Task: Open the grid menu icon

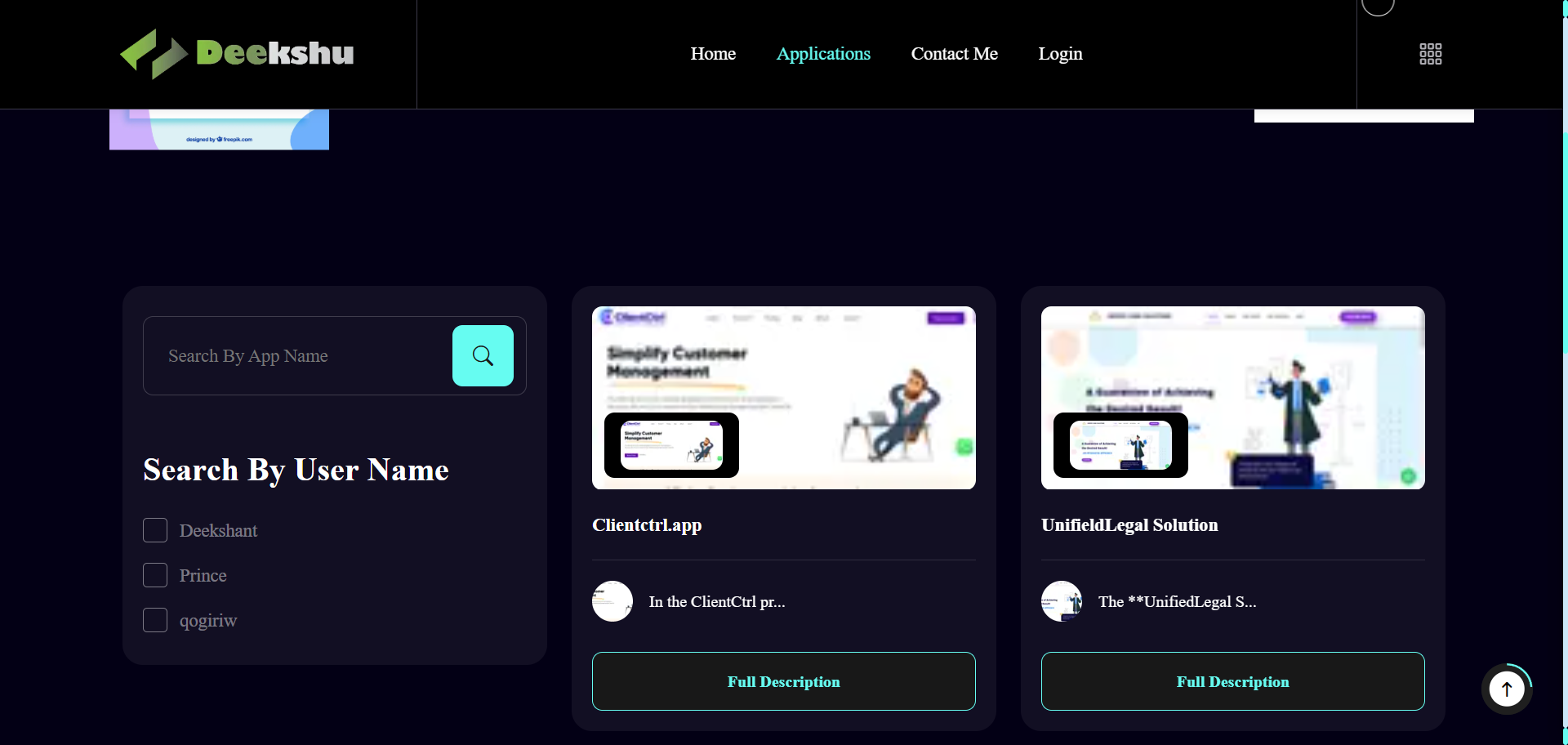Action: pos(1430,54)
